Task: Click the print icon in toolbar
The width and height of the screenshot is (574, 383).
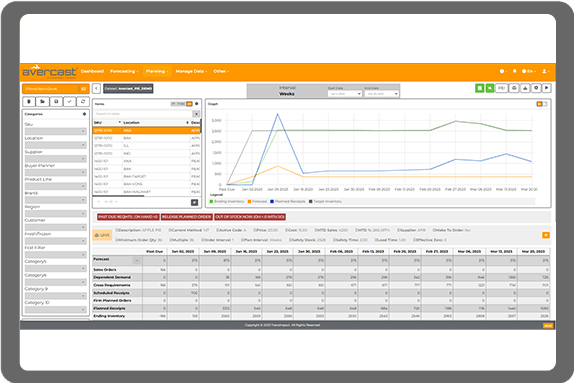Action: tap(514, 88)
